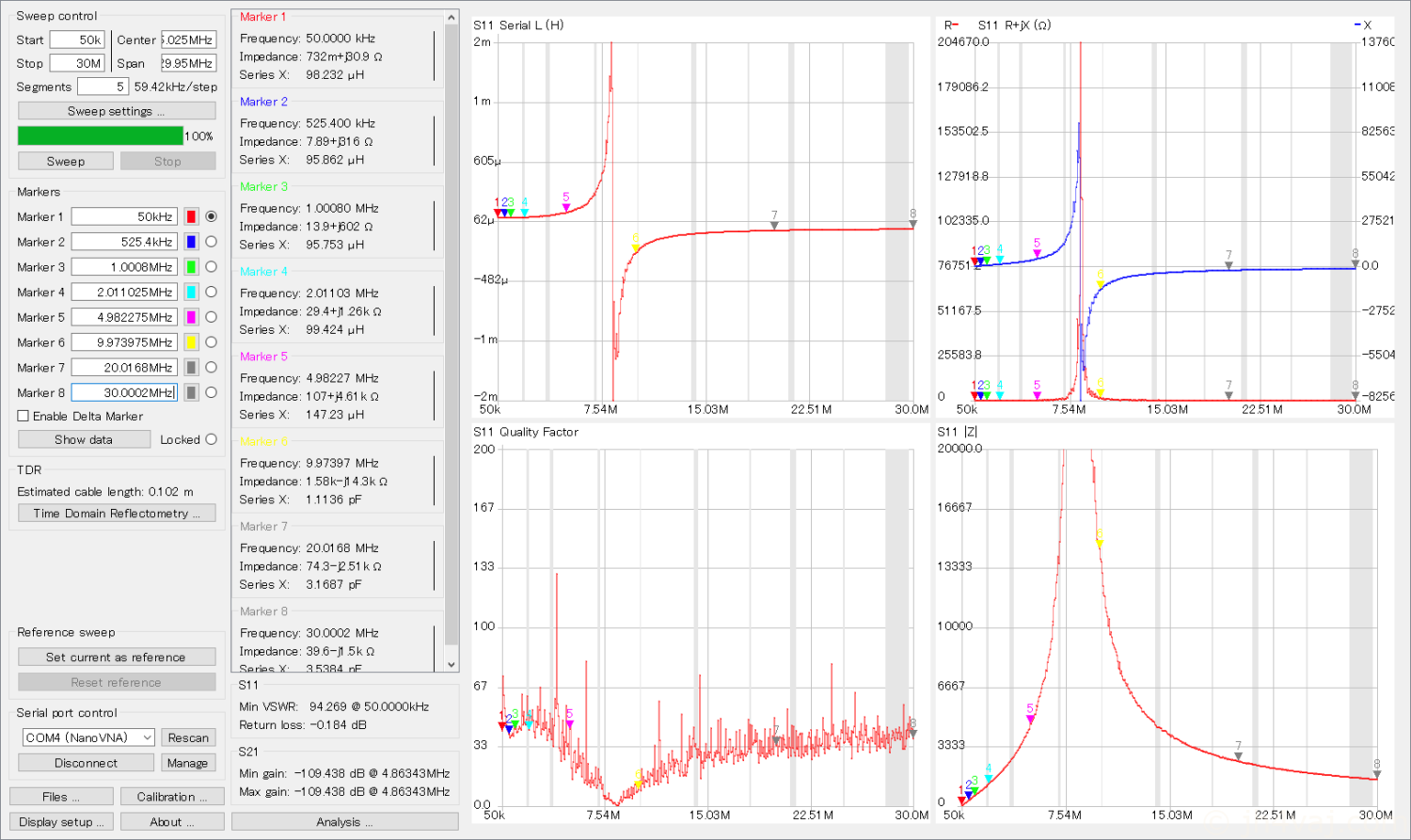The width and height of the screenshot is (1411, 840).
Task: Select the Marker 5 radio button
Action: pyautogui.click(x=211, y=317)
